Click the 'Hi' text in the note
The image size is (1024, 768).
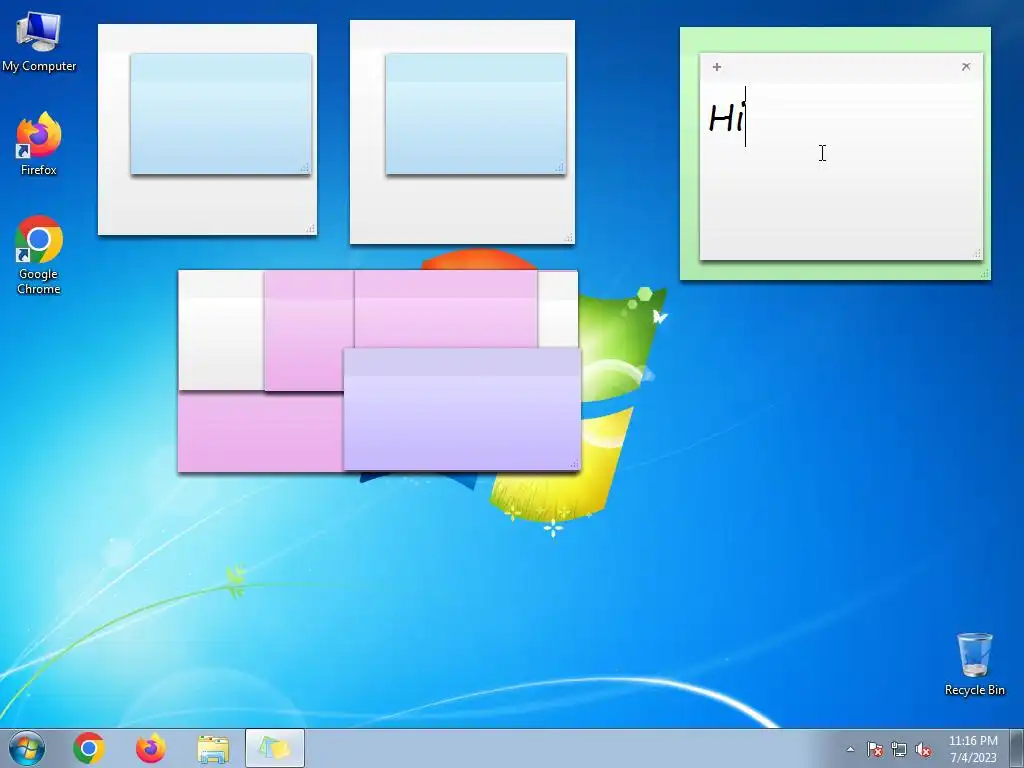[x=726, y=119]
